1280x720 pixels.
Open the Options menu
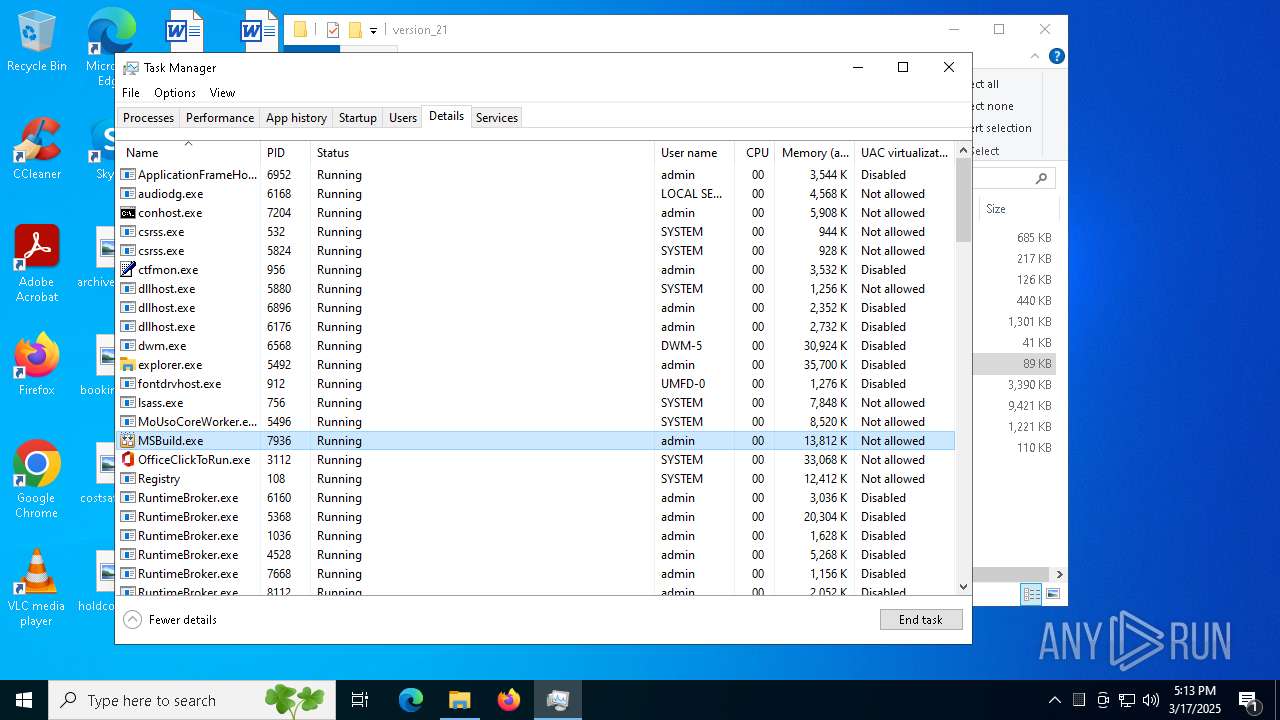point(175,93)
